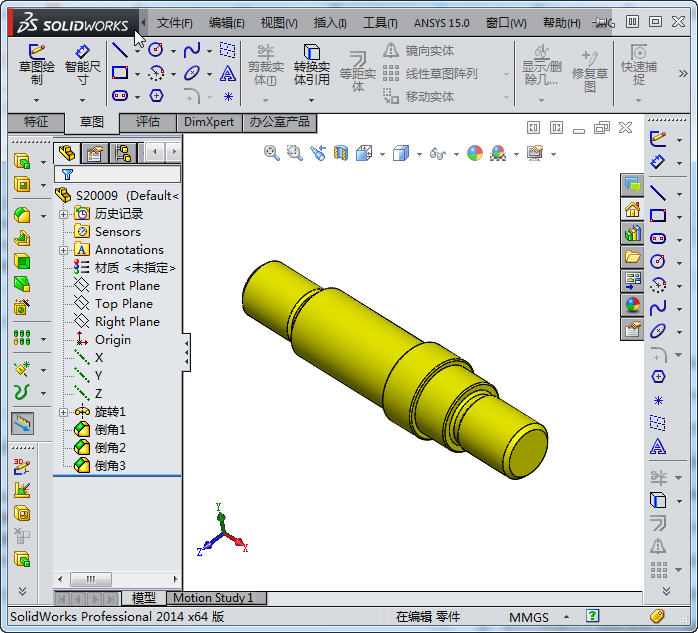Switch to the Motion Study 1 tab

(214, 598)
